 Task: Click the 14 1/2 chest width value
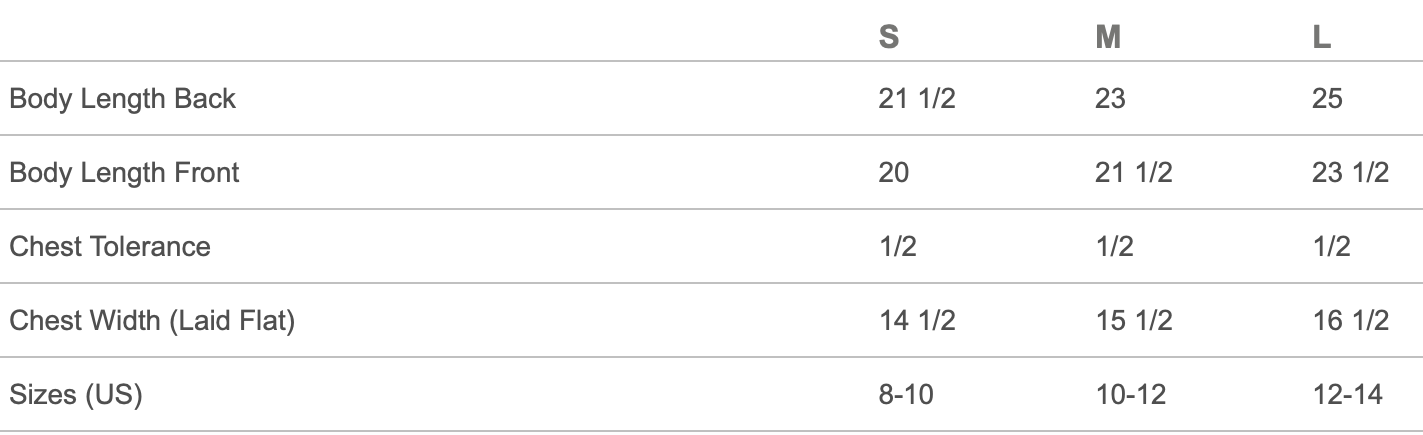pyautogui.click(x=917, y=321)
